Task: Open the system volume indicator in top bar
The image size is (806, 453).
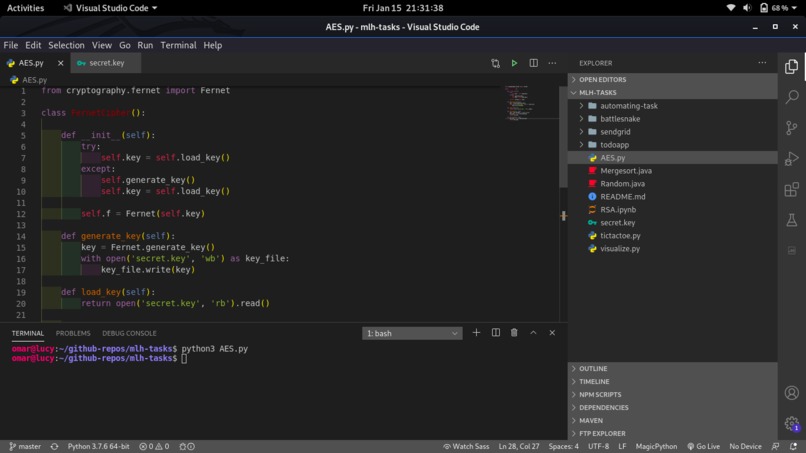Action: click(x=747, y=8)
